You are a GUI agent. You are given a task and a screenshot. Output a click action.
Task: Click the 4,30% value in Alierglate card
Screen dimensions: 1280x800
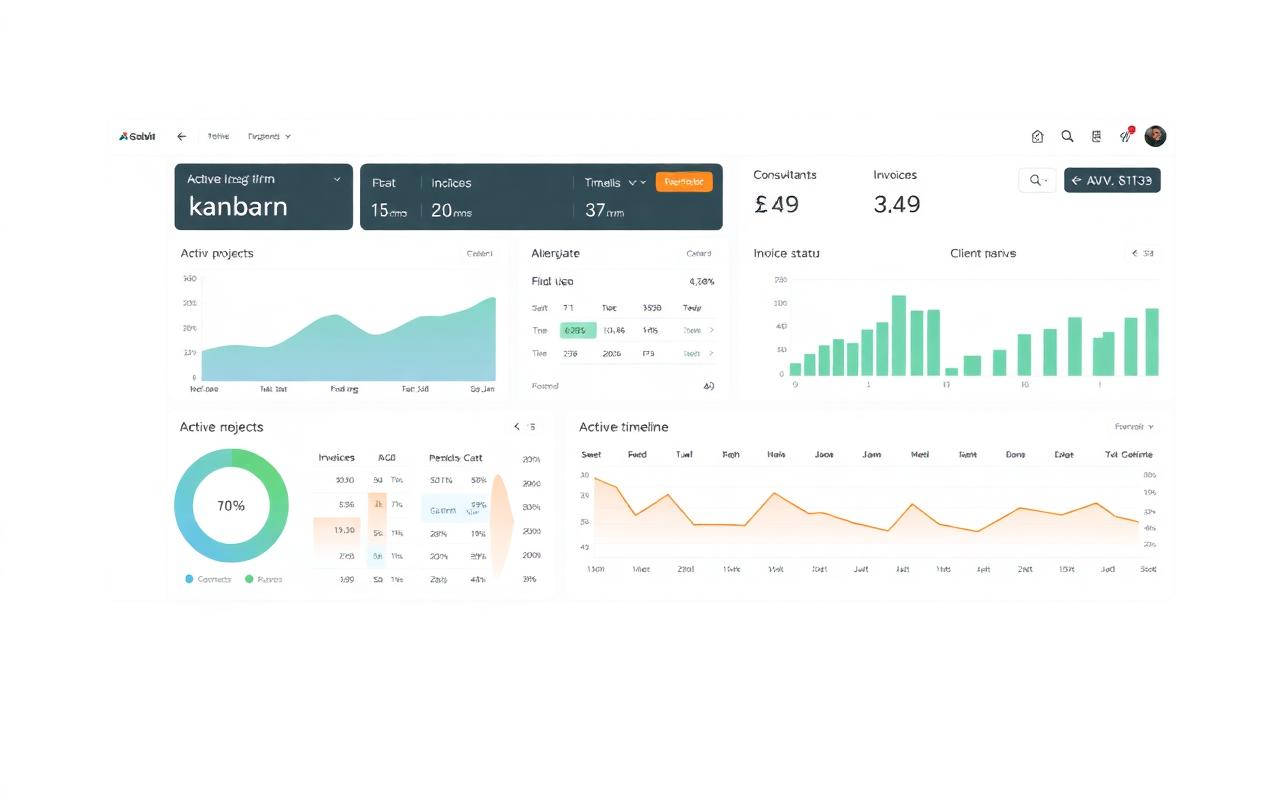702,282
